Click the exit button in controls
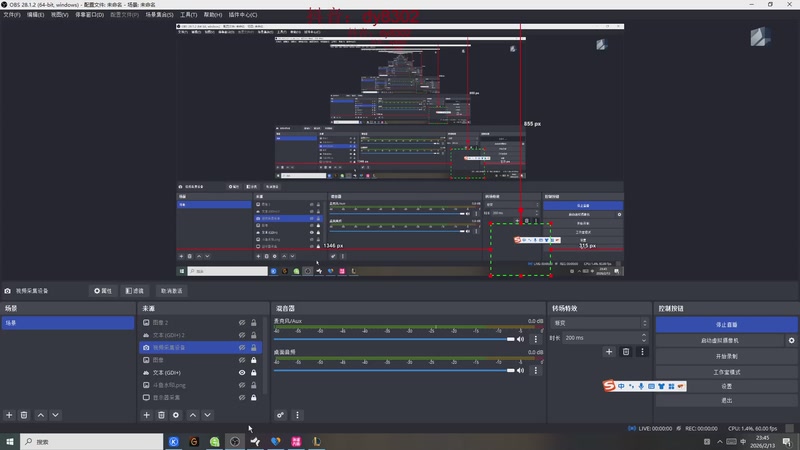This screenshot has width=800, height=450. click(727, 401)
